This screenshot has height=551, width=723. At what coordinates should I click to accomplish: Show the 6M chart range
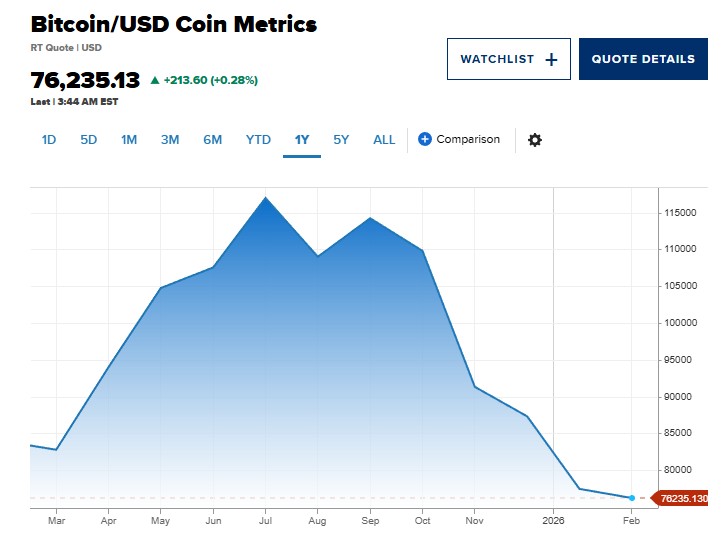tap(212, 140)
